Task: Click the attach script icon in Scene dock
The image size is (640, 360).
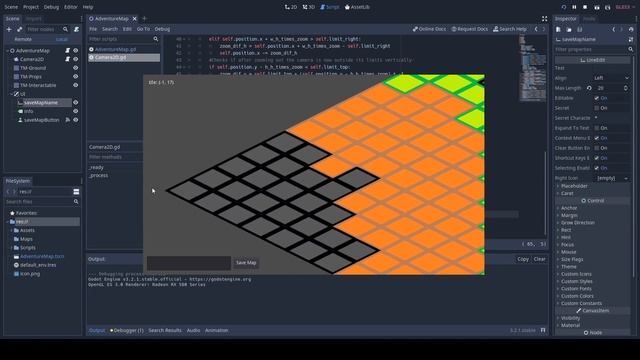Action: click(76, 29)
